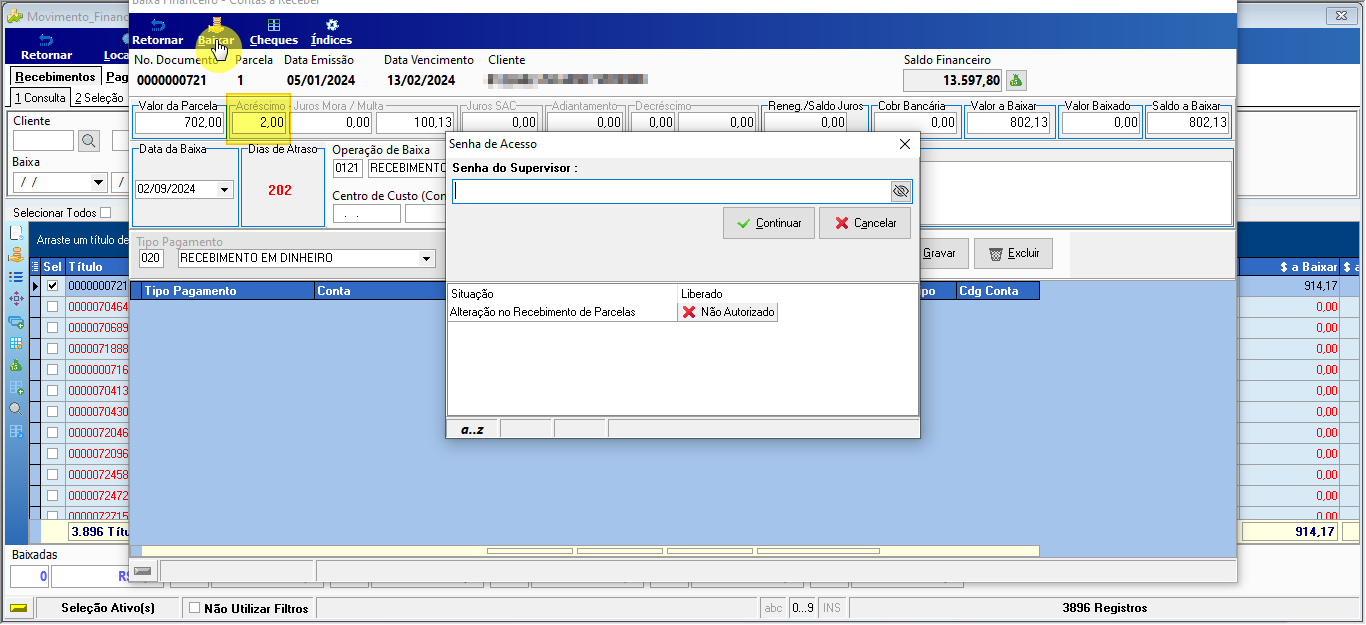Image resolution: width=1366 pixels, height=625 pixels.
Task: Check the checkbox for título 0000070464
Action: [x=53, y=307]
